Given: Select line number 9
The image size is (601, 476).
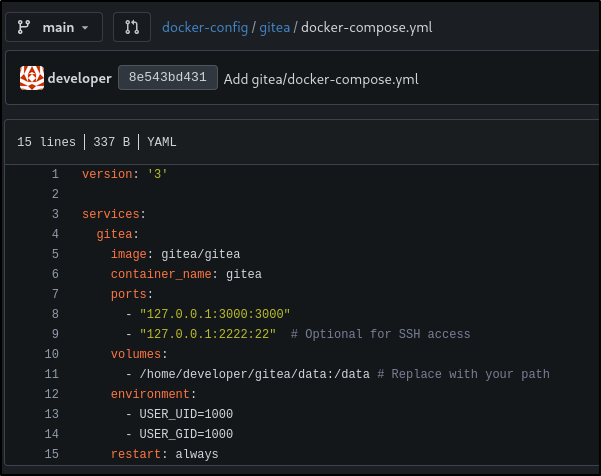Looking at the screenshot, I should point(55,334).
